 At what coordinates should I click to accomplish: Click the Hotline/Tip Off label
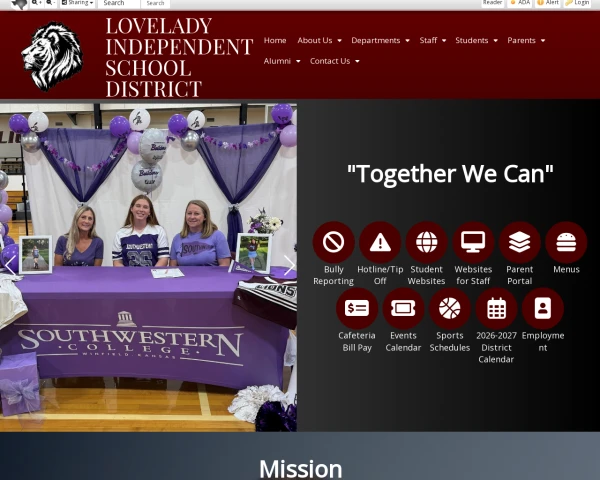pyautogui.click(x=380, y=275)
